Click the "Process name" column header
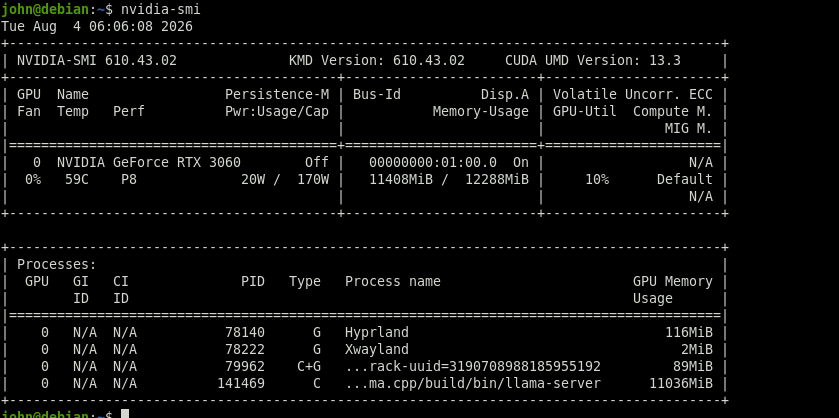 [393, 282]
